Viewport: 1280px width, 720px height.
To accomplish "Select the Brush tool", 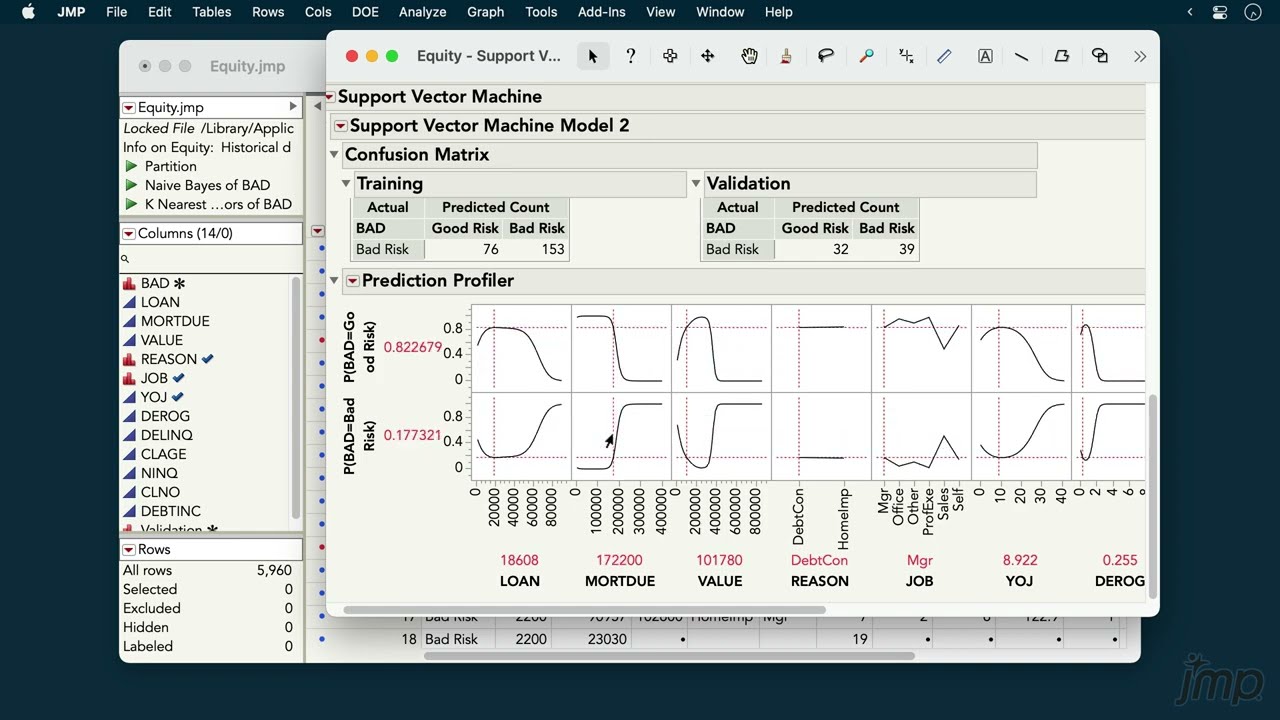I will 786,56.
